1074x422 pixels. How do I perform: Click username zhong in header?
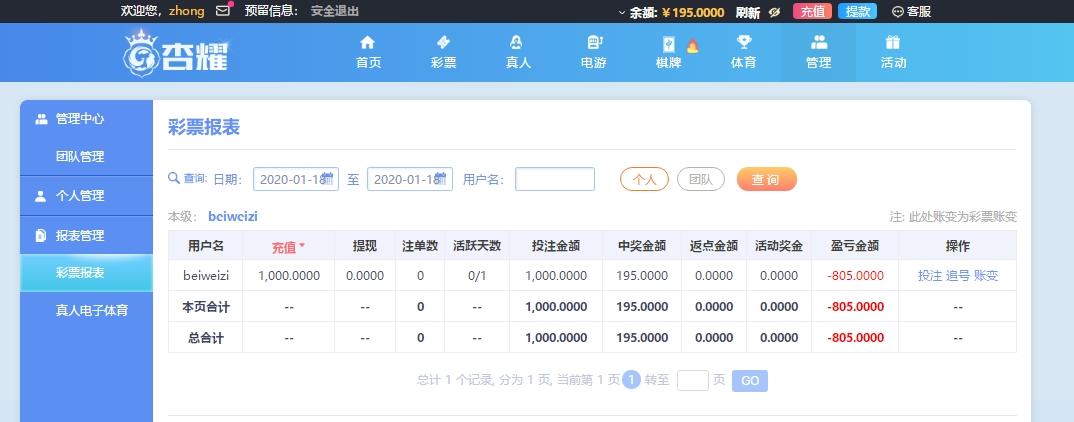pyautogui.click(x=186, y=11)
